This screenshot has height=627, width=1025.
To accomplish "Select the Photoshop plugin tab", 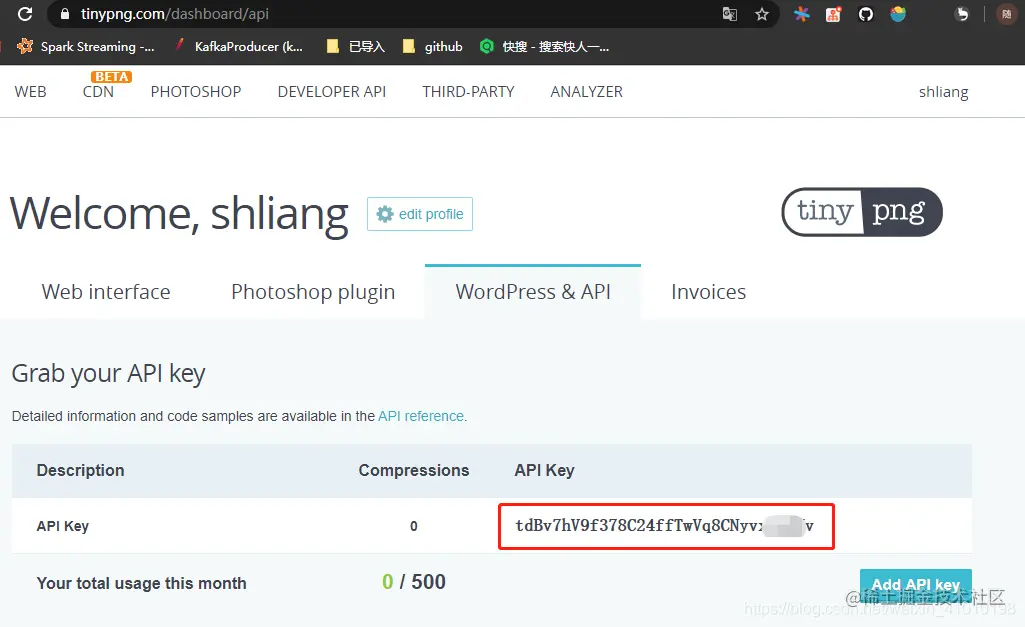I will pos(313,291).
